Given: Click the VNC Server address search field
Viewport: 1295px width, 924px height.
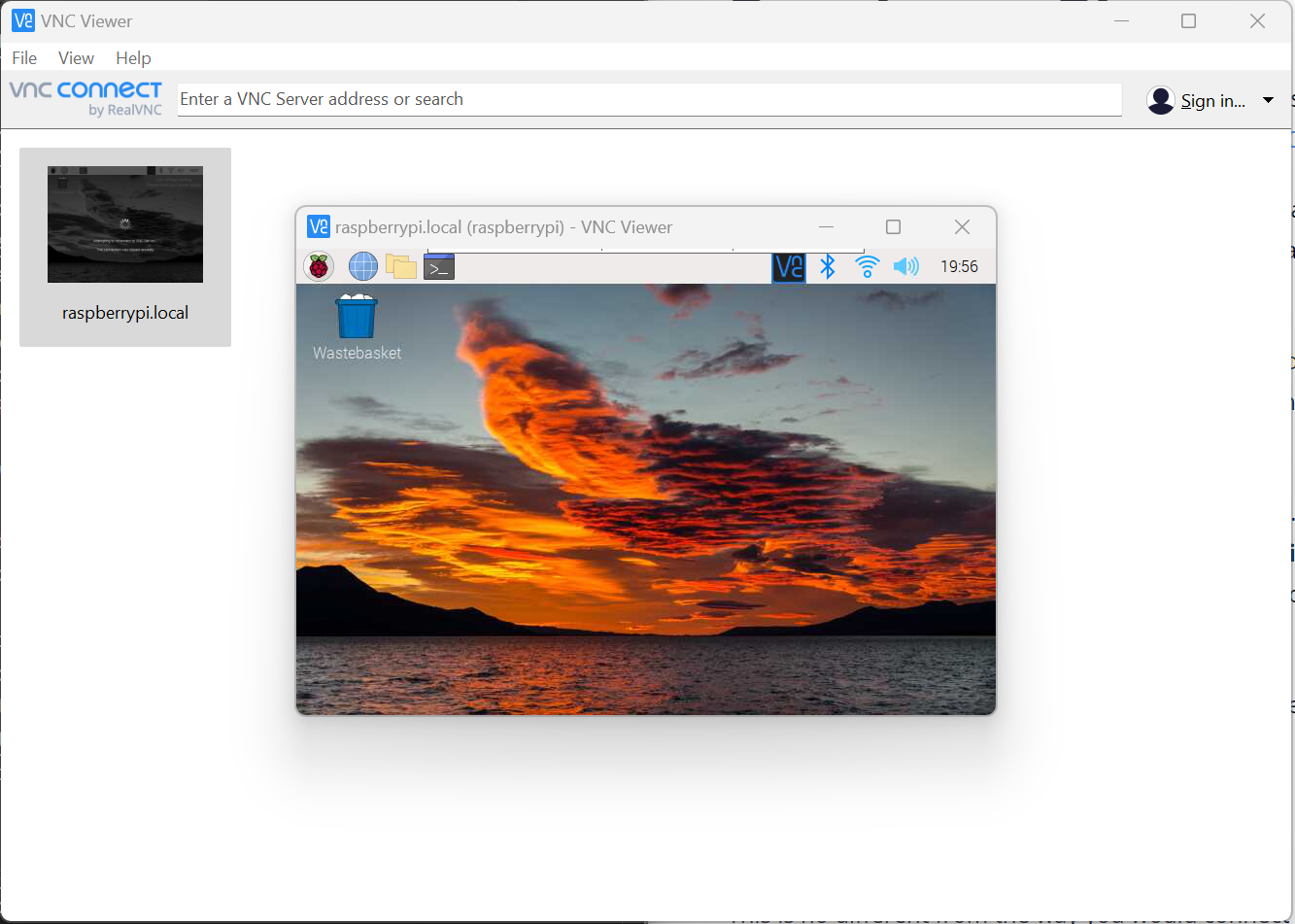Looking at the screenshot, I should point(648,98).
